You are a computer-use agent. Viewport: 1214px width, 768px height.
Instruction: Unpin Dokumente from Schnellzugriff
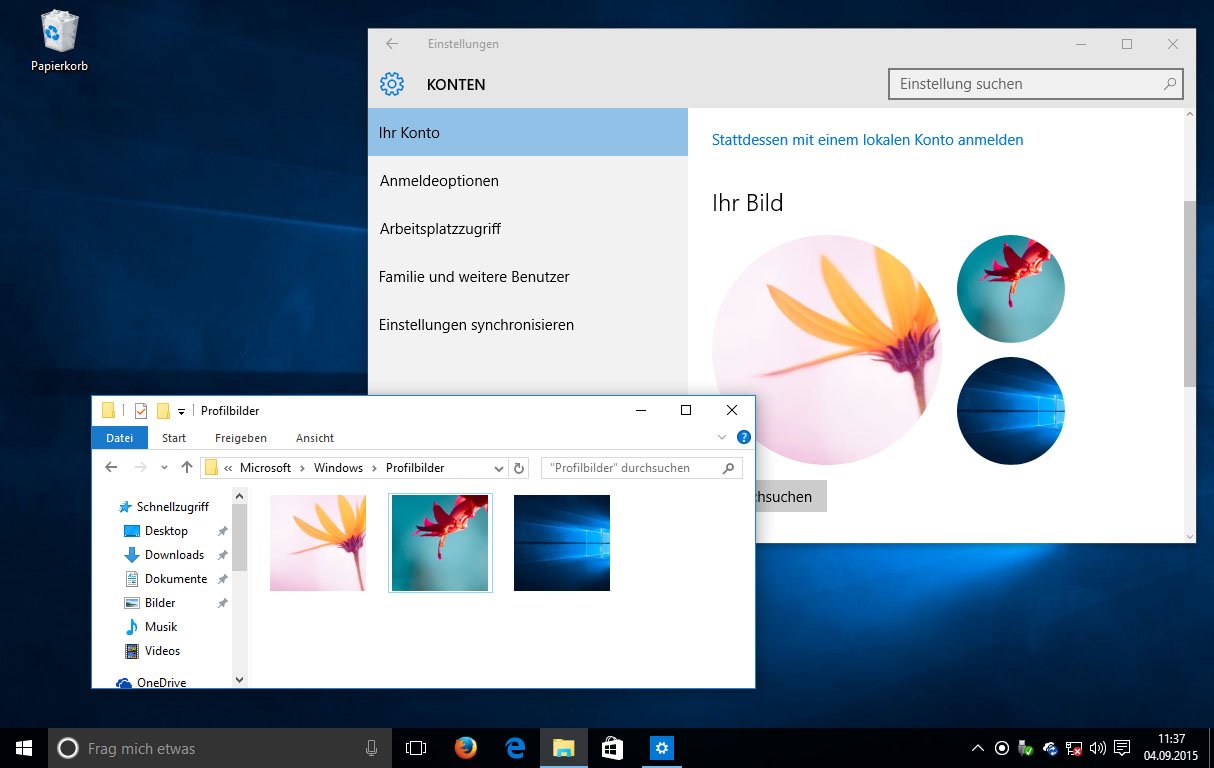[222, 578]
